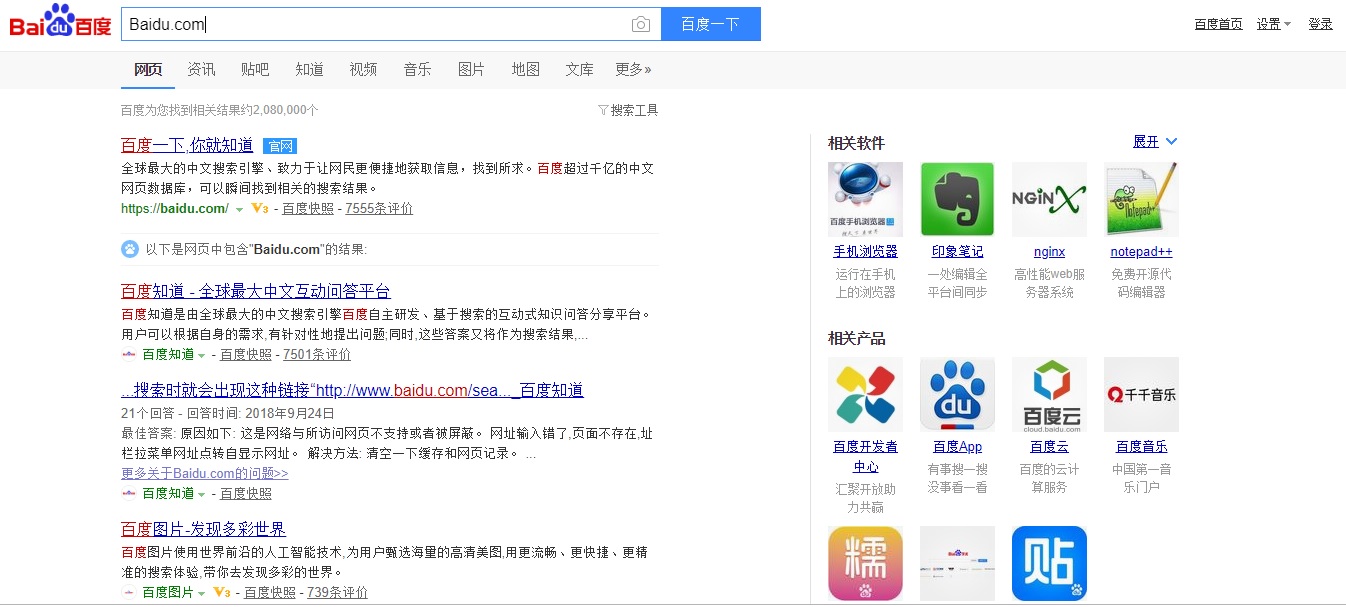
Task: Open the 7501条评价 link
Action: (x=317, y=354)
